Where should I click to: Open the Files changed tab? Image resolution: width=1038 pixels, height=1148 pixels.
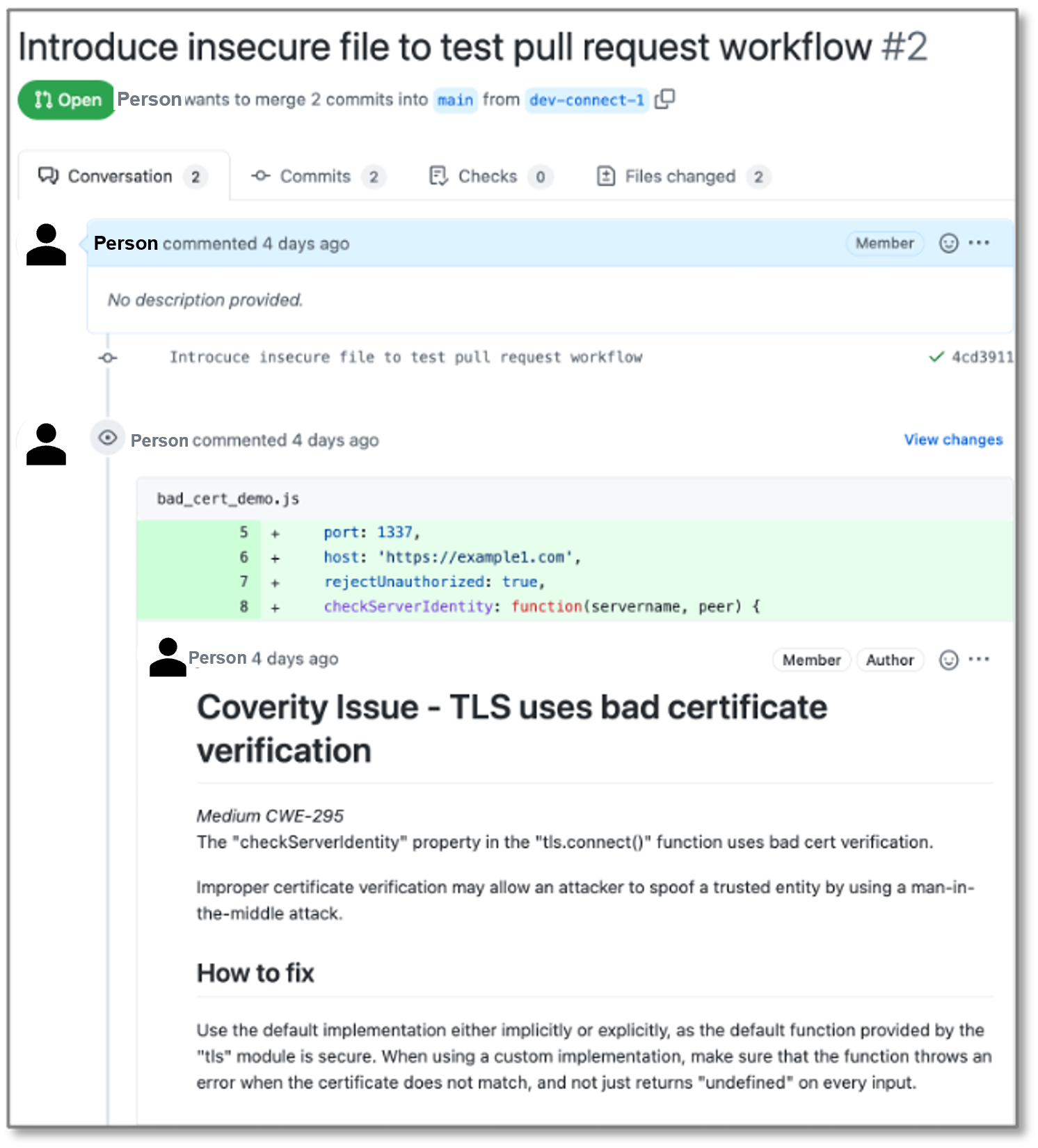tap(680, 176)
